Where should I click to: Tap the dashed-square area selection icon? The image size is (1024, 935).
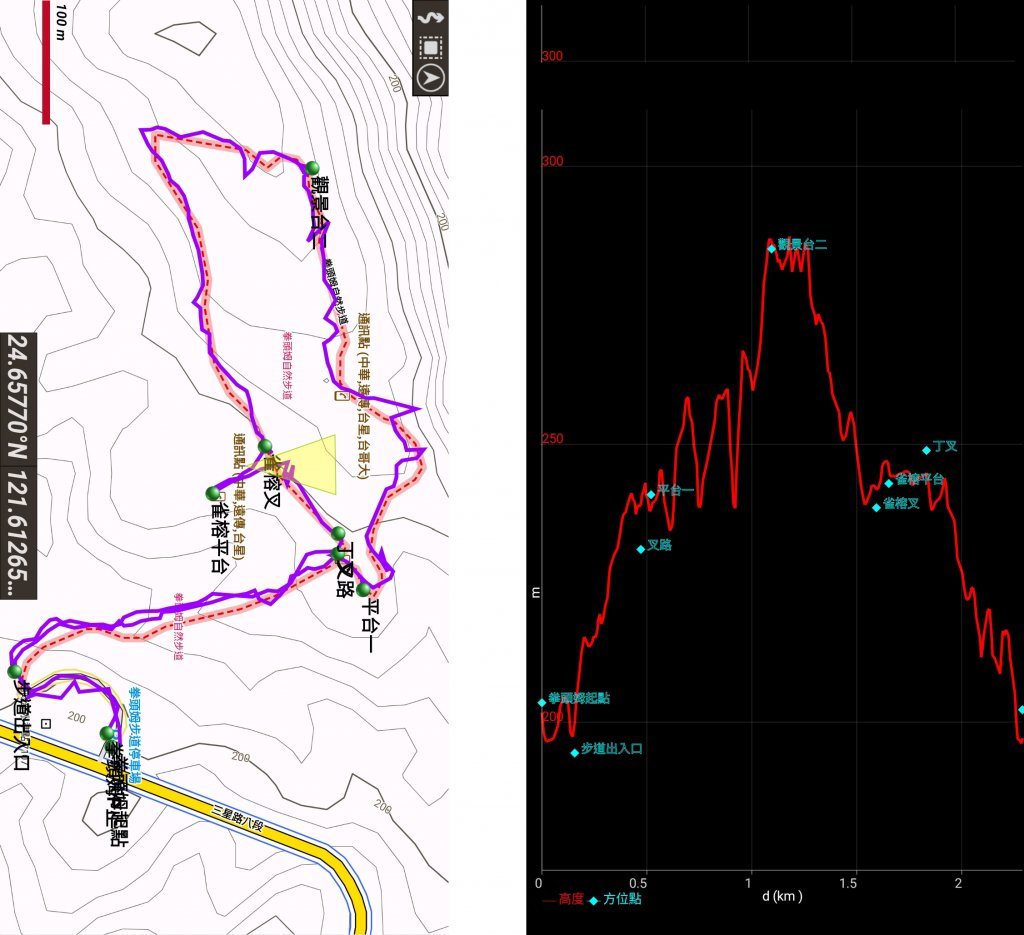click(x=430, y=47)
